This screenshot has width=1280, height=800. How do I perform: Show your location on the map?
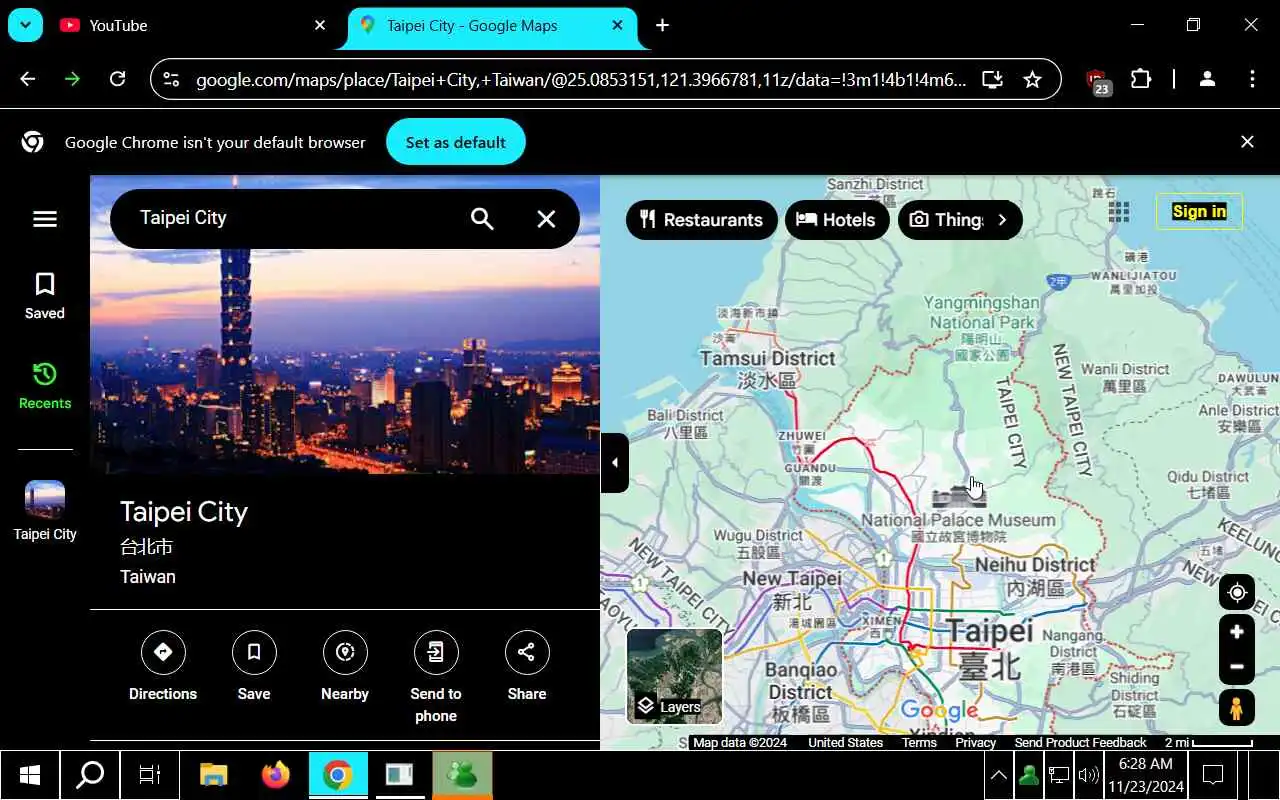pyautogui.click(x=1237, y=593)
